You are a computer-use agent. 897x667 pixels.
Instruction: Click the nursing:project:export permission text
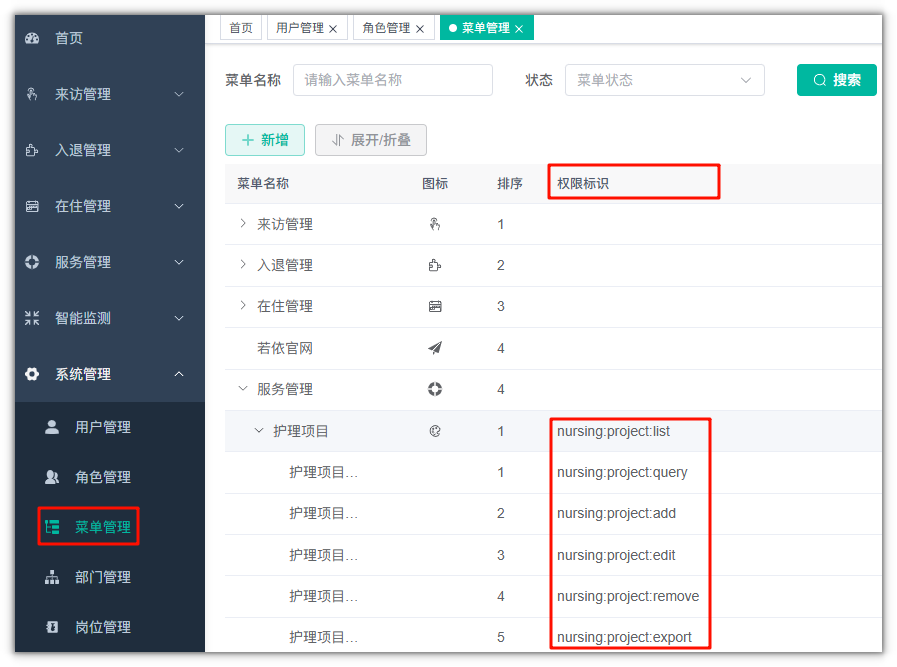tap(624, 637)
